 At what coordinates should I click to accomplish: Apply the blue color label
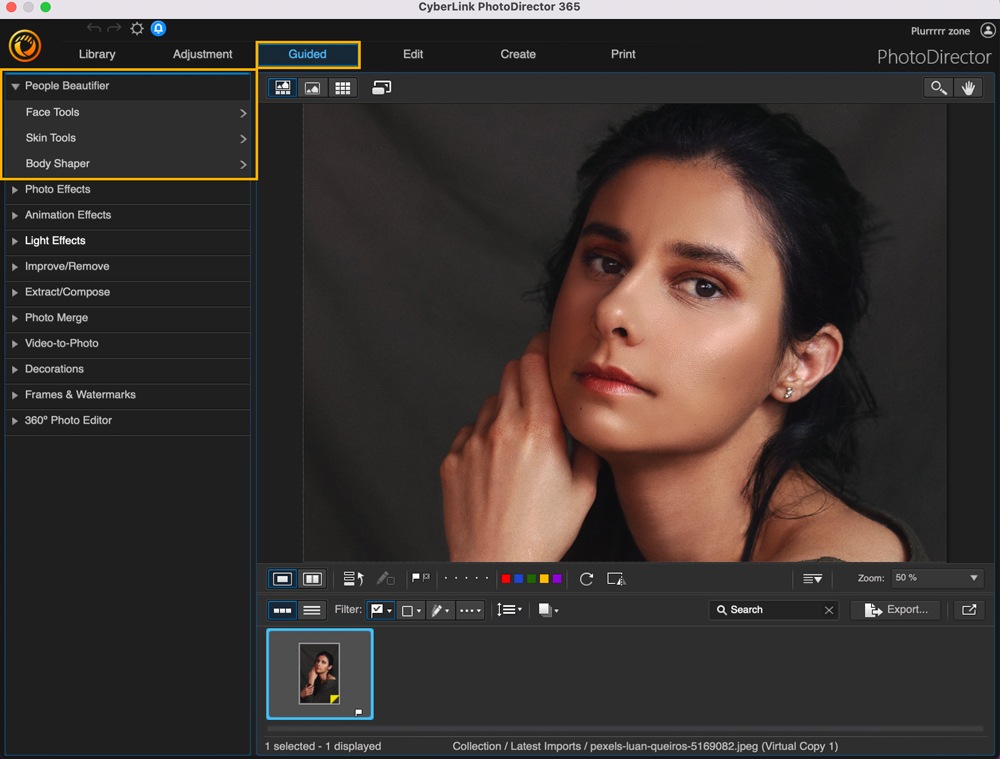[518, 578]
